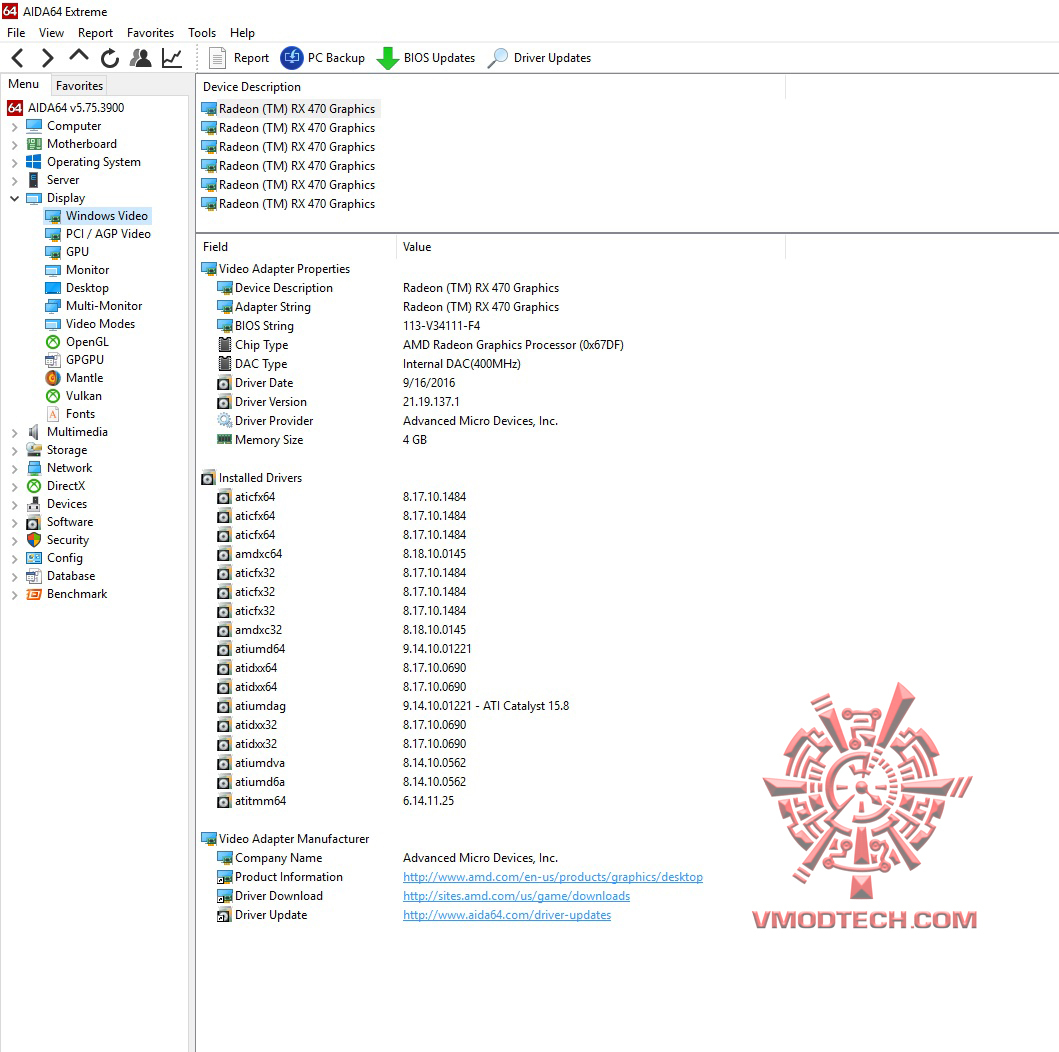Open the aida64.com driver-updates link

click(x=507, y=915)
